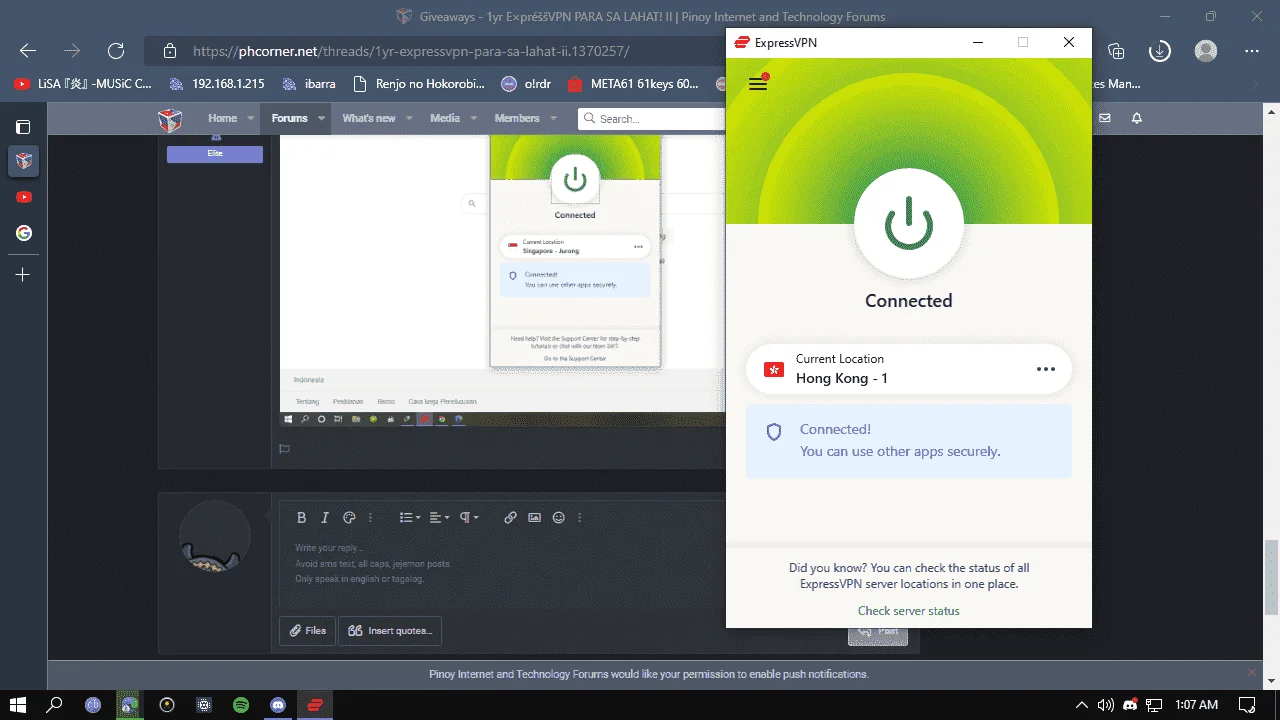This screenshot has height=720, width=1280.
Task: Toggle bold formatting in reply editor
Action: [301, 518]
